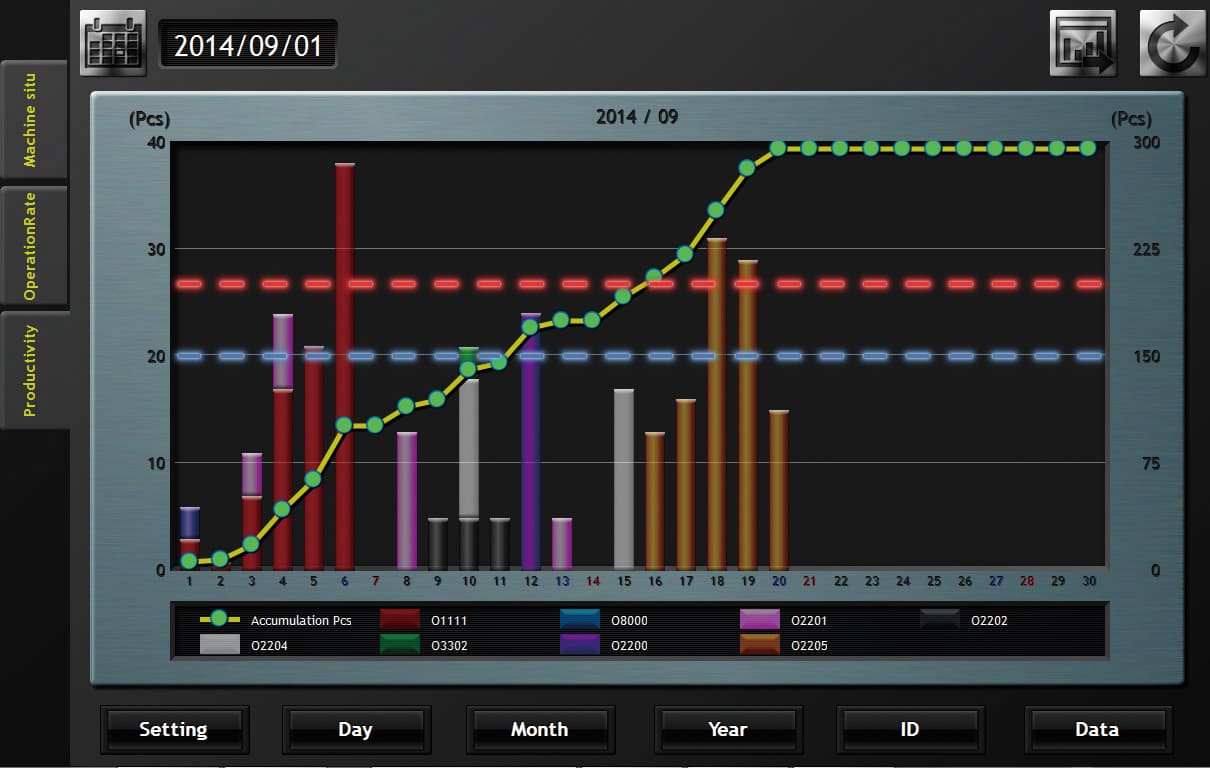Click the O2202 black legend swatch
1210x768 pixels.
pos(940,619)
